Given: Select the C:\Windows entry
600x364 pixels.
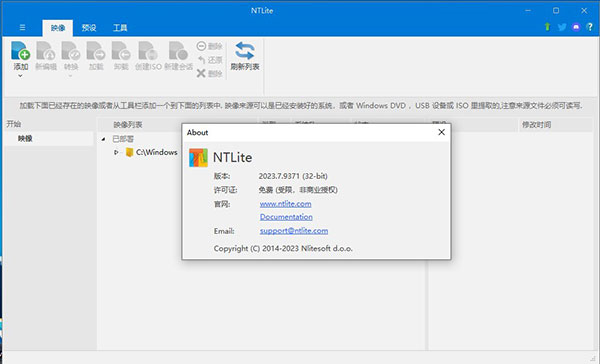Looking at the screenshot, I should tap(157, 152).
